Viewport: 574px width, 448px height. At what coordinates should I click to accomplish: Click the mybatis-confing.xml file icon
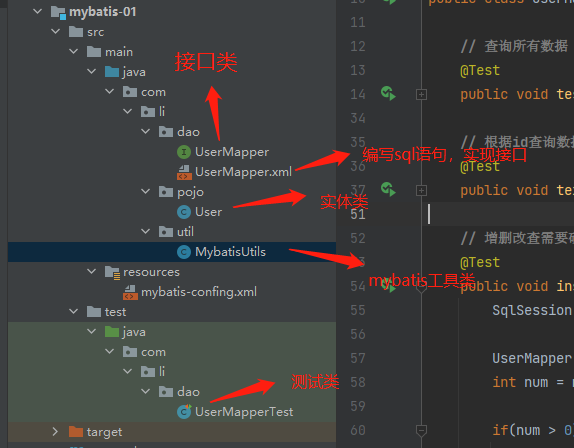(x=130, y=292)
